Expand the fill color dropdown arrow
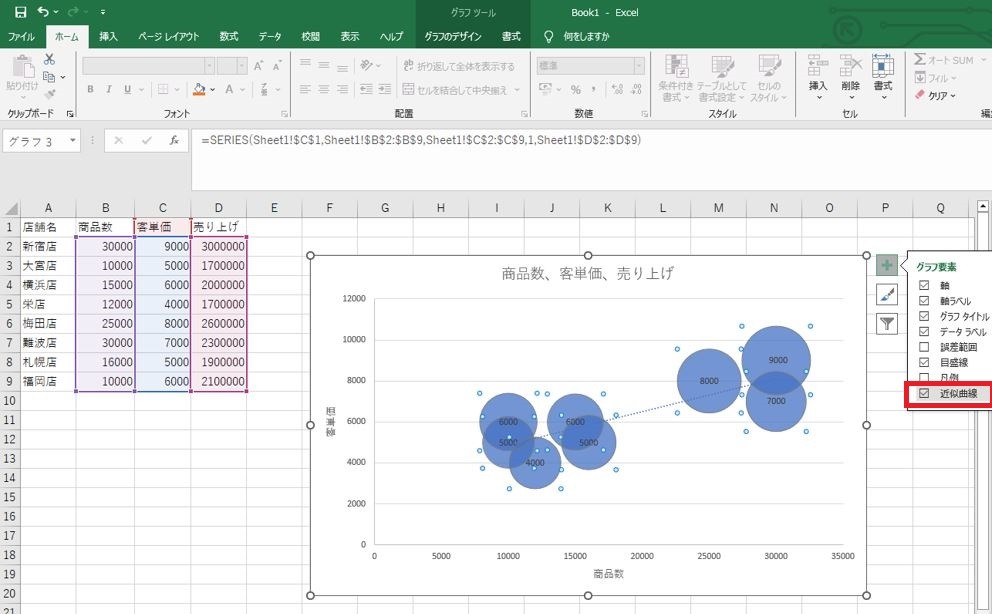This screenshot has height=614, width=992. (x=213, y=90)
